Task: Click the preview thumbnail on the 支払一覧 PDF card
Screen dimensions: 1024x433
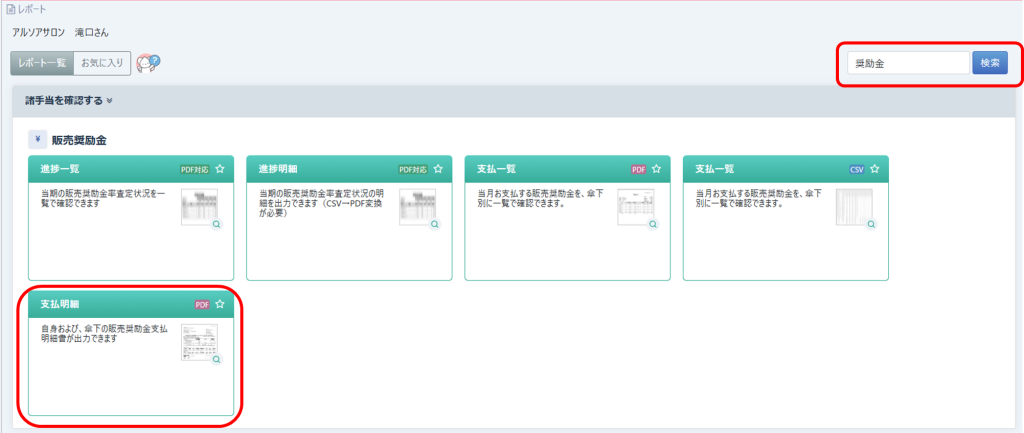Action: pos(634,207)
